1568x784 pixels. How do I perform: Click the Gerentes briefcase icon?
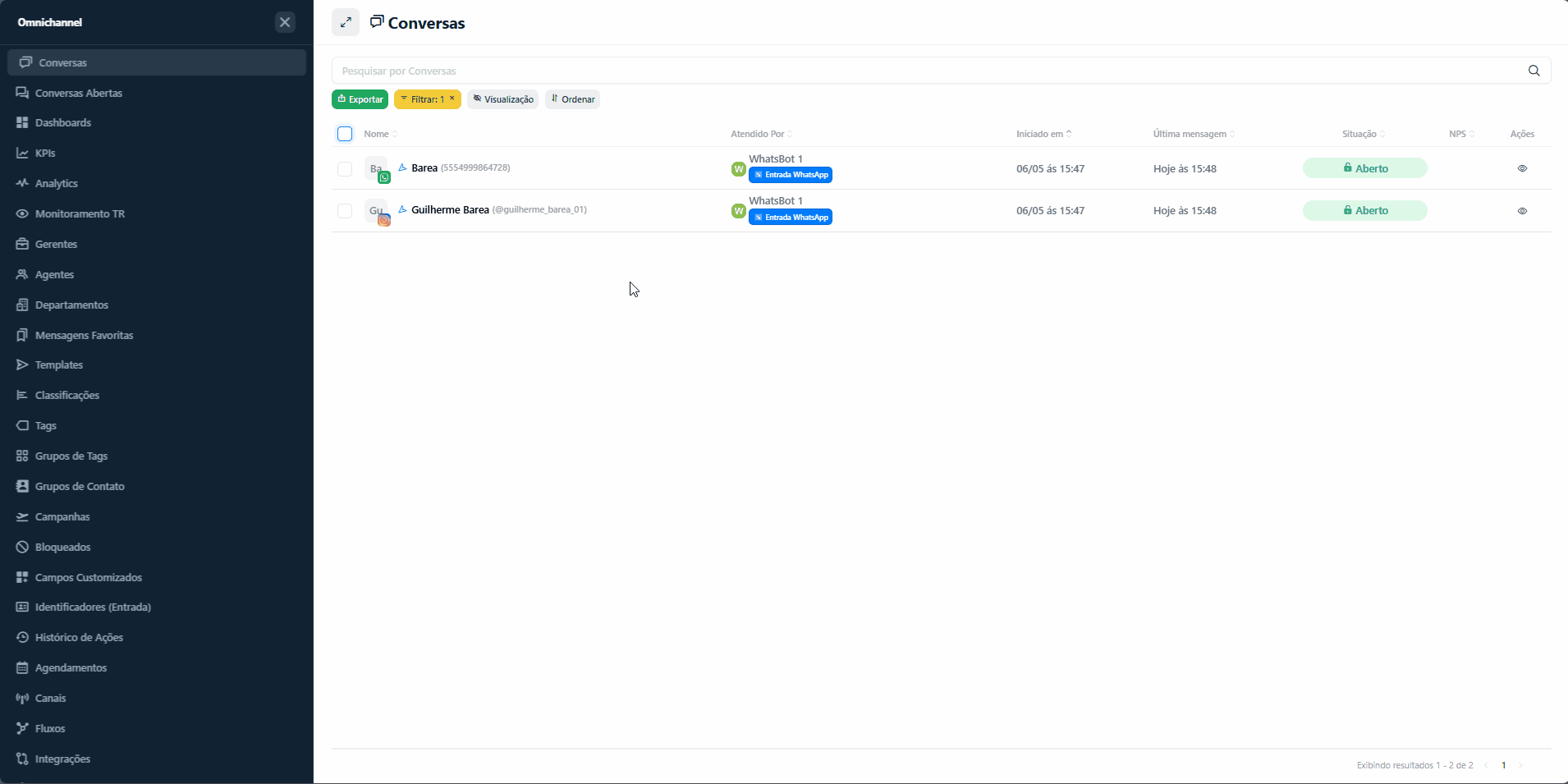(x=22, y=244)
